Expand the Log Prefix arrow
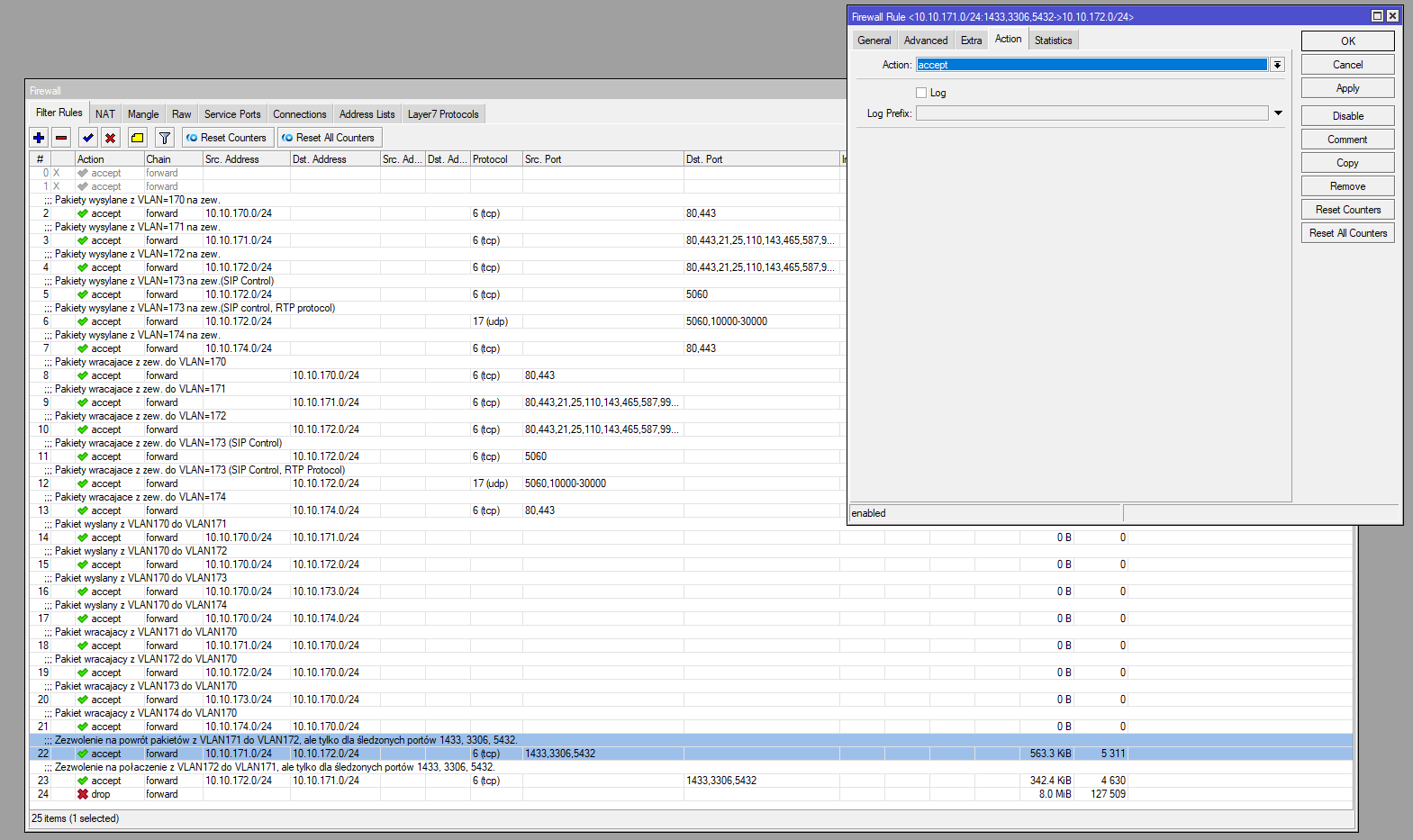 1278,113
